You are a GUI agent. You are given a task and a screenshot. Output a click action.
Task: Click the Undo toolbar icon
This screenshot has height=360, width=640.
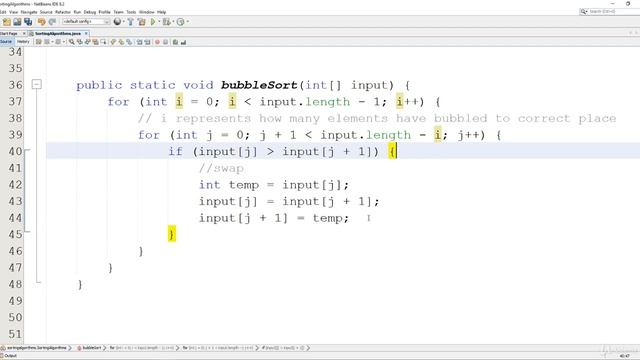tap(42, 22)
